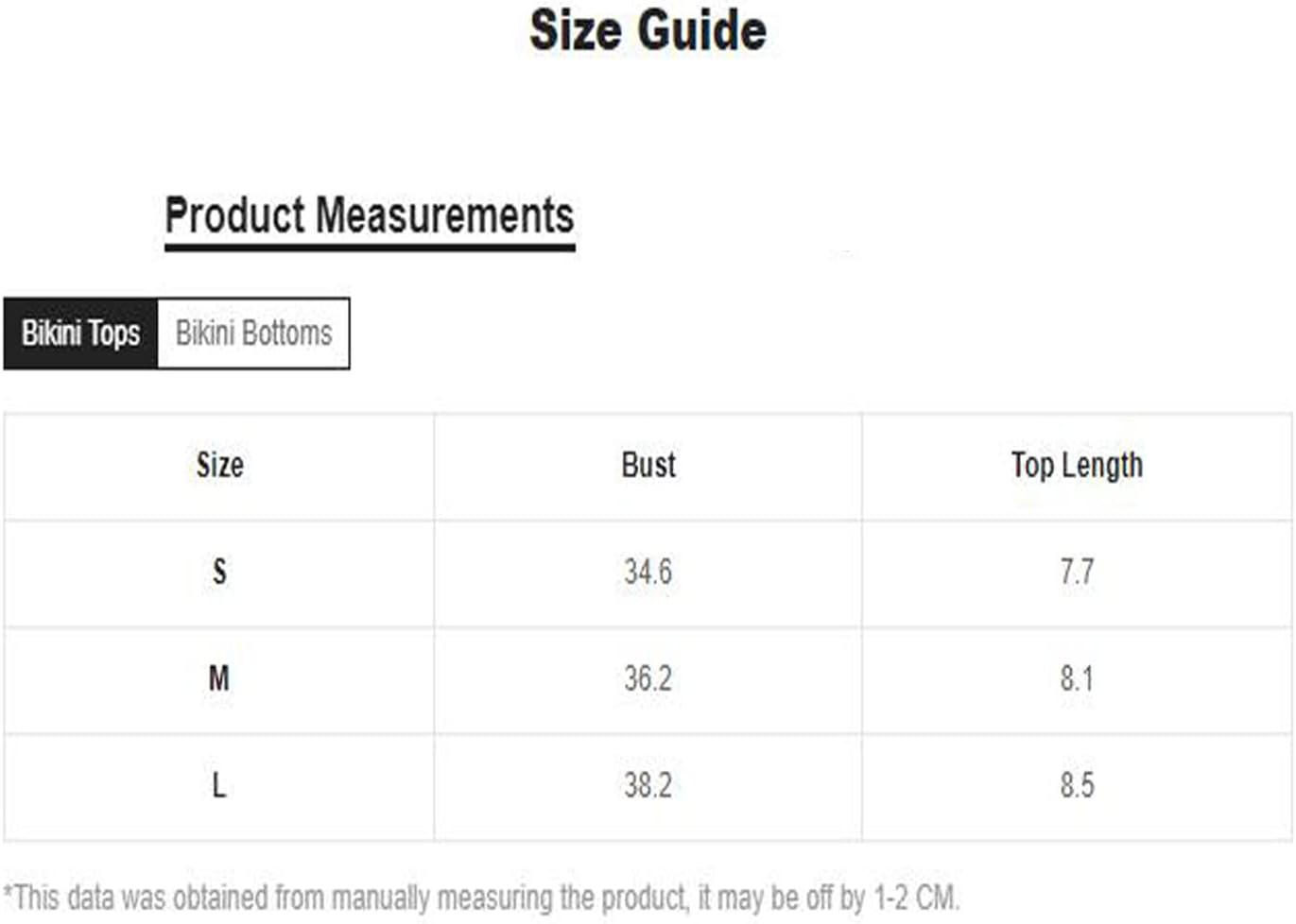Click the asterisk starting the footnote

click(x=9, y=891)
